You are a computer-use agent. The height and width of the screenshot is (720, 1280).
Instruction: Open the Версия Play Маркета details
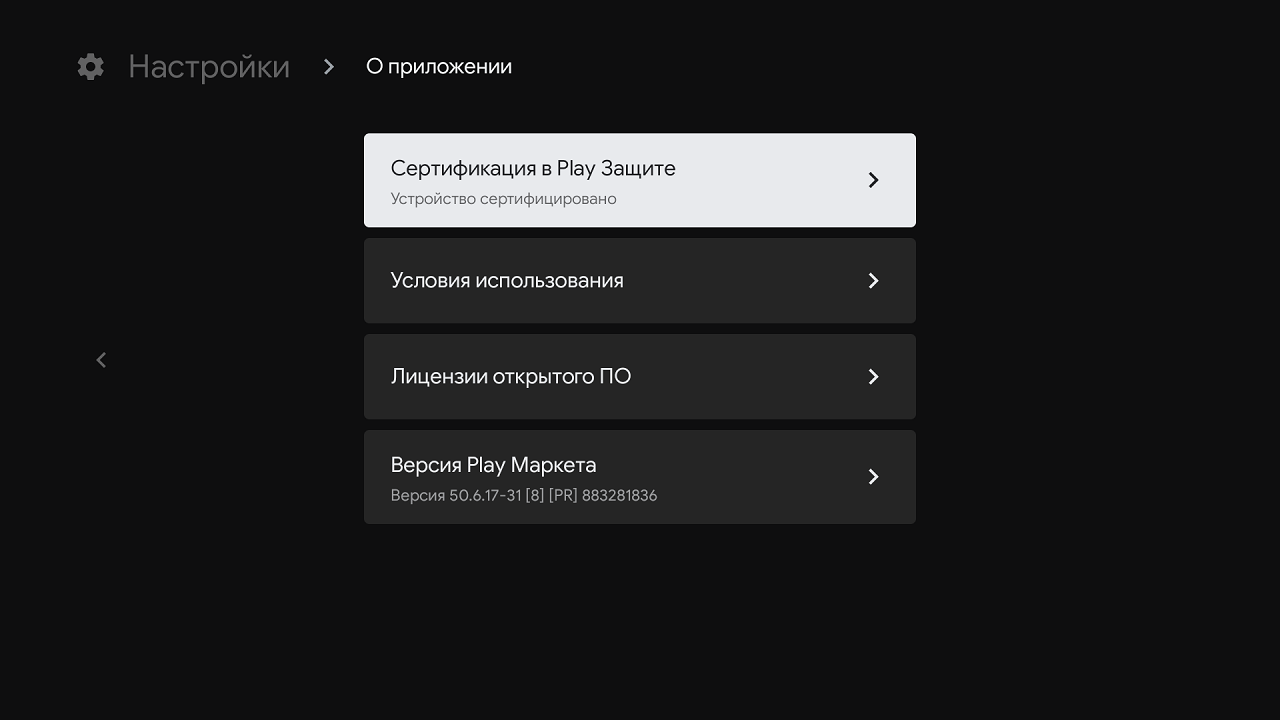pyautogui.click(x=640, y=477)
